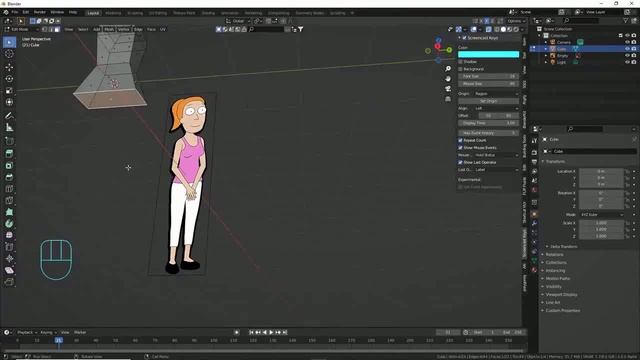Select the Extrude Region tool
The width and height of the screenshot is (640, 360).
9,154
